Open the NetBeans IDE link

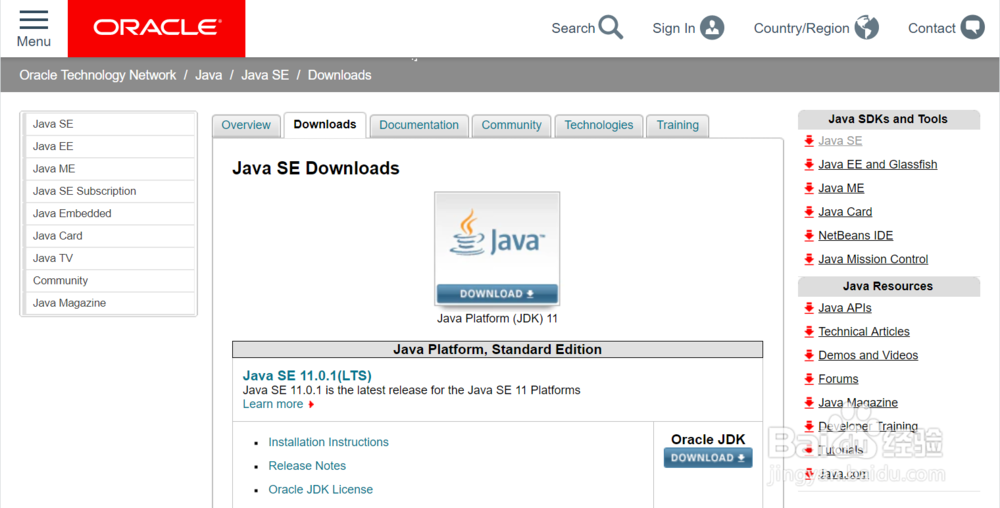(856, 235)
